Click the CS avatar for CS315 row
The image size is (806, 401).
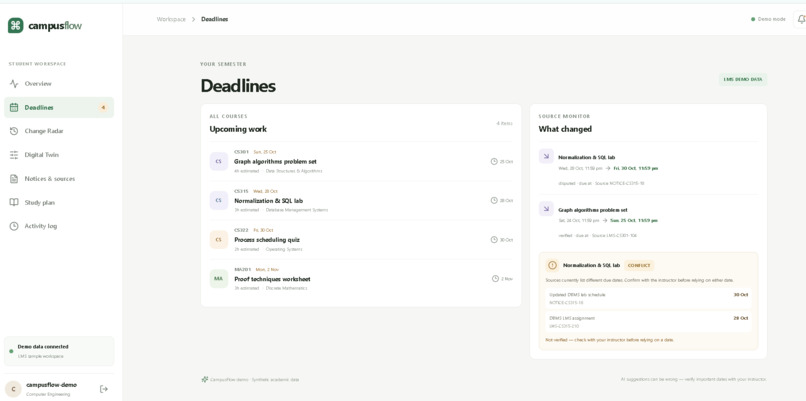(x=218, y=200)
